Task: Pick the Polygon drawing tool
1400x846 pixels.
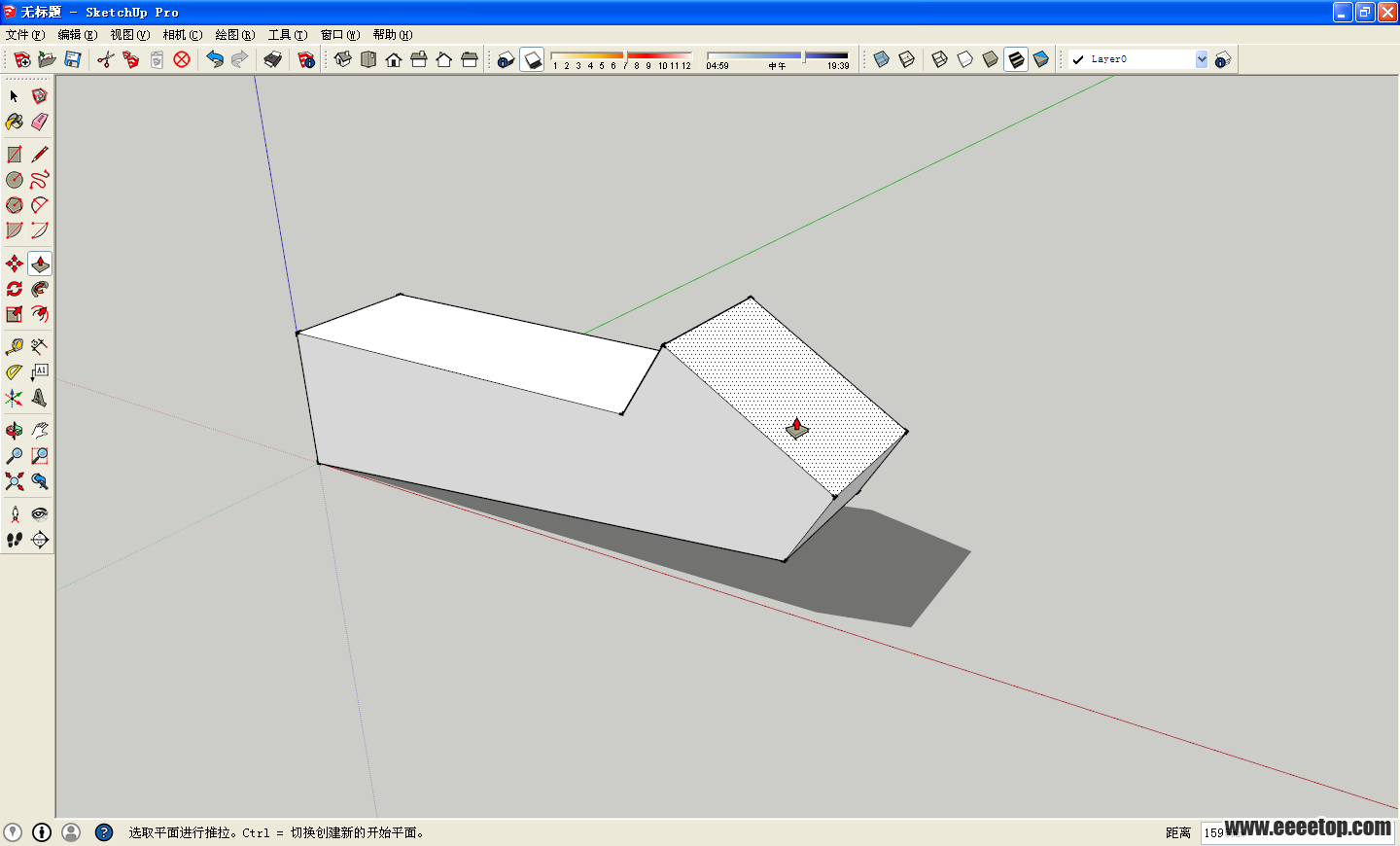Action: (15, 205)
